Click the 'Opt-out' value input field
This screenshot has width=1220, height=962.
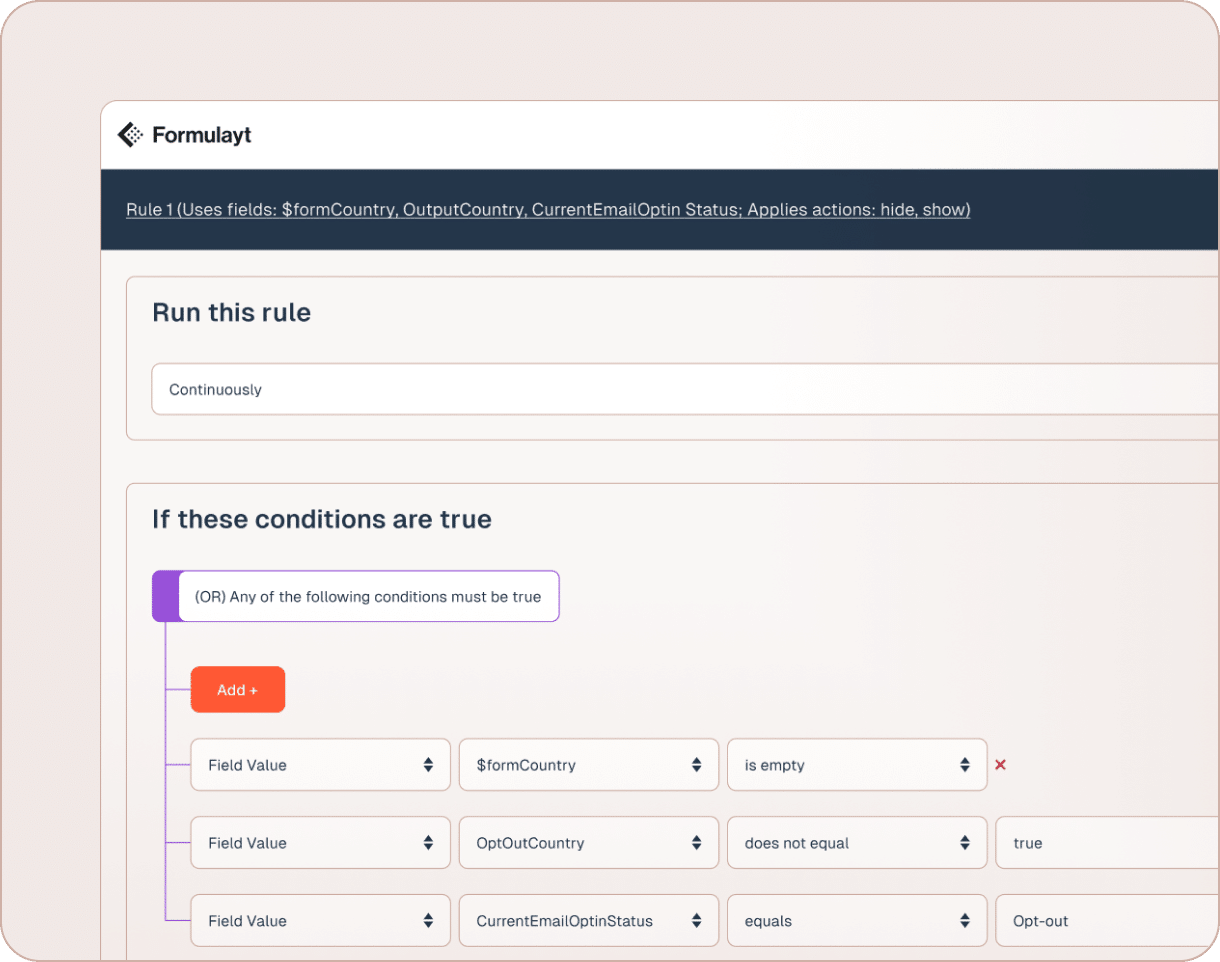tap(1105, 921)
